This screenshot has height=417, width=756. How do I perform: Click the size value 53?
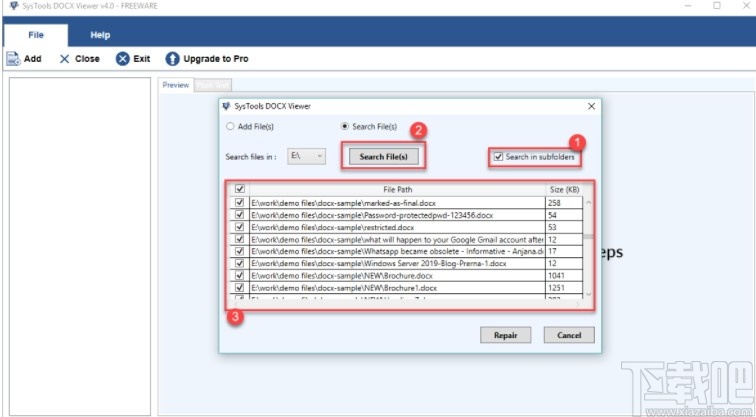(x=552, y=227)
